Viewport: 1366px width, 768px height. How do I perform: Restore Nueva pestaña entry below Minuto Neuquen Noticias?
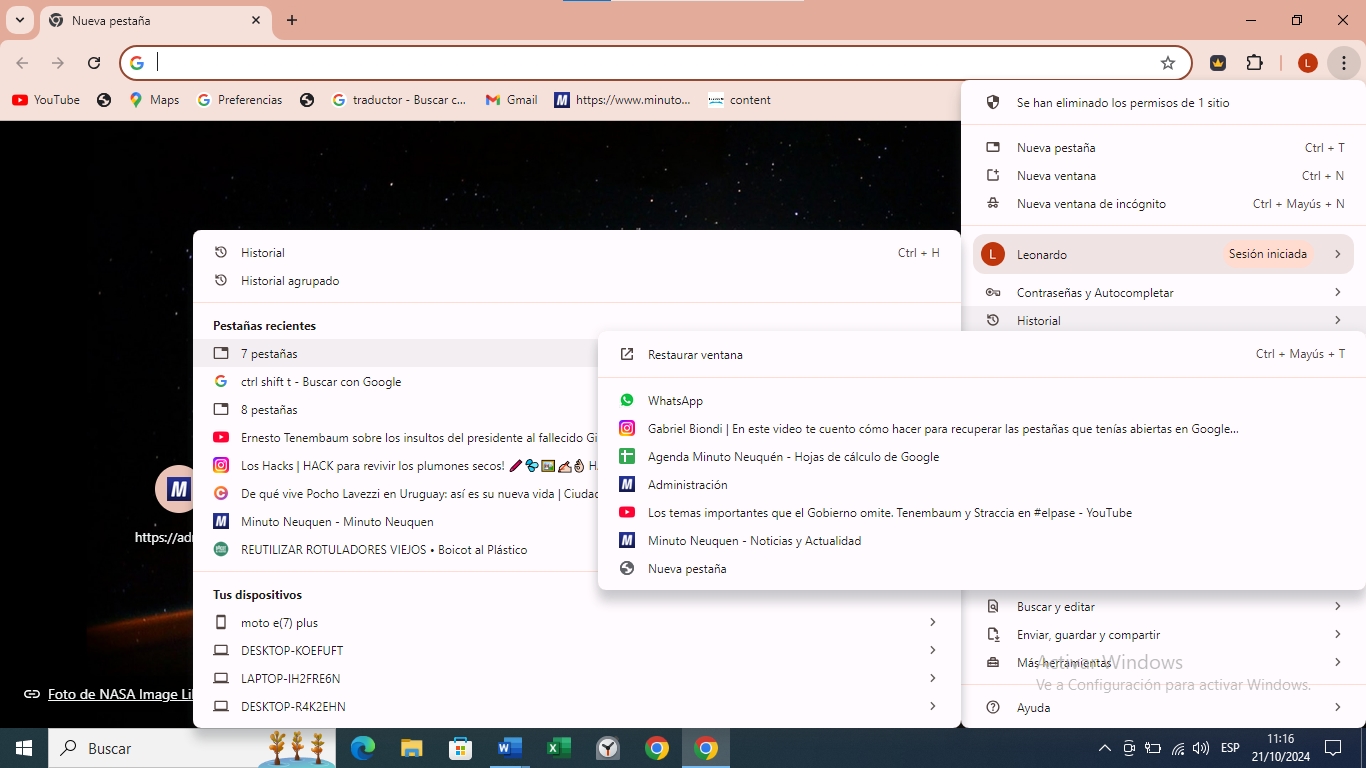pyautogui.click(x=982, y=568)
